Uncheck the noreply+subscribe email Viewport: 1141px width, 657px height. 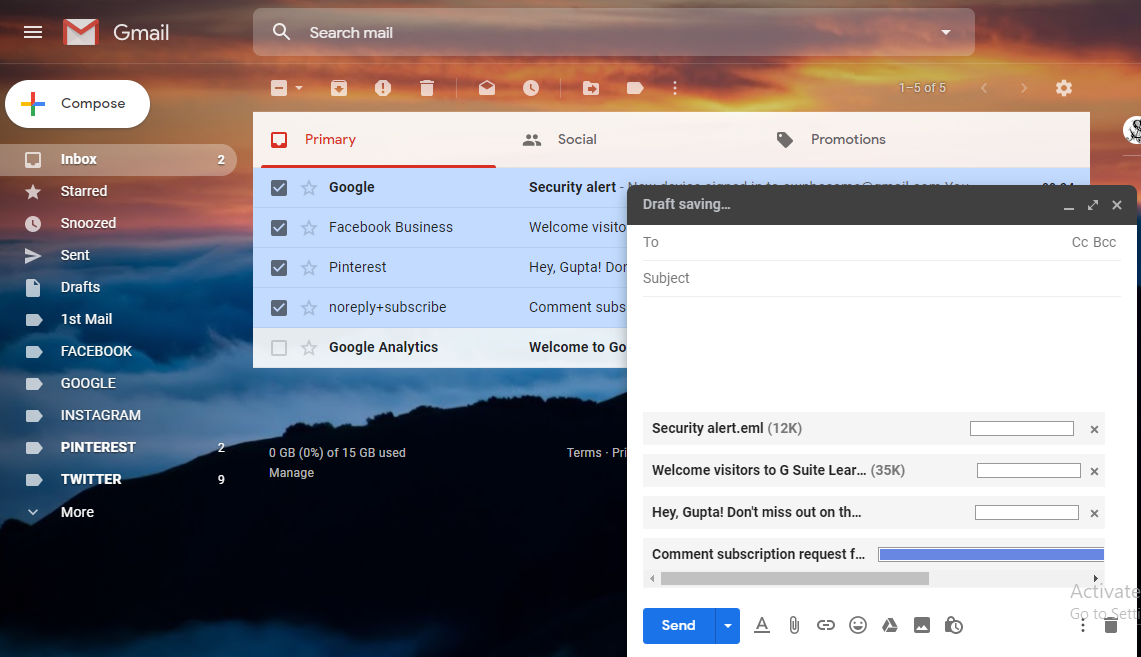[x=279, y=308]
